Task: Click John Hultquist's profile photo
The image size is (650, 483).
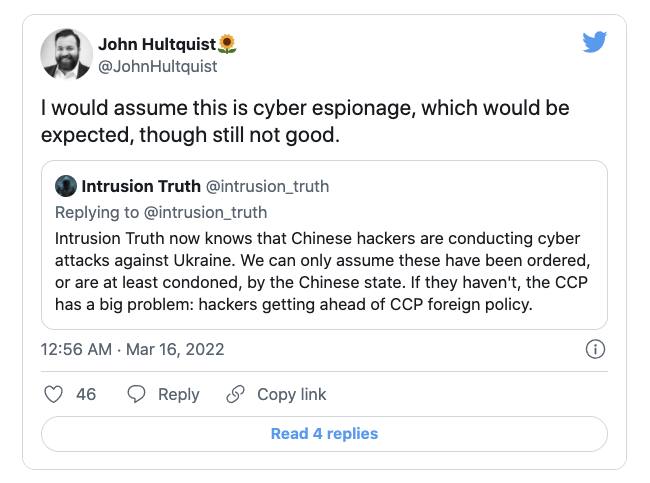Action: pos(66,54)
